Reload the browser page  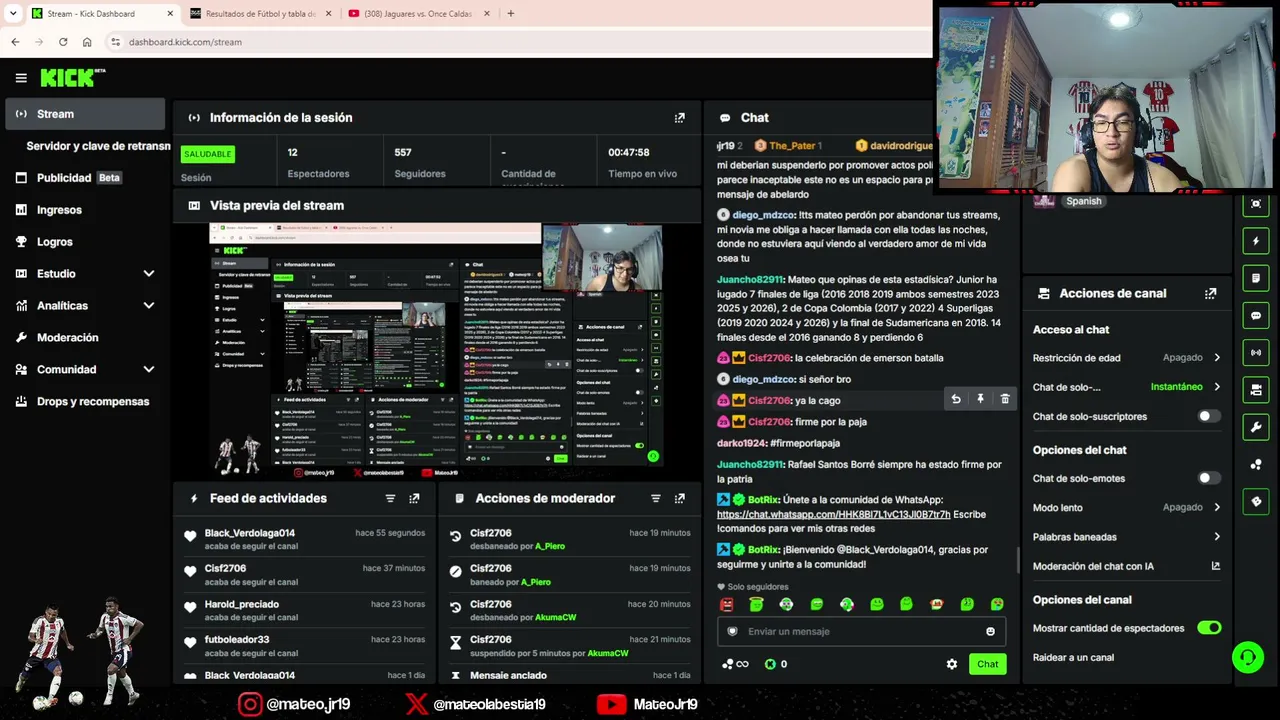click(x=63, y=42)
